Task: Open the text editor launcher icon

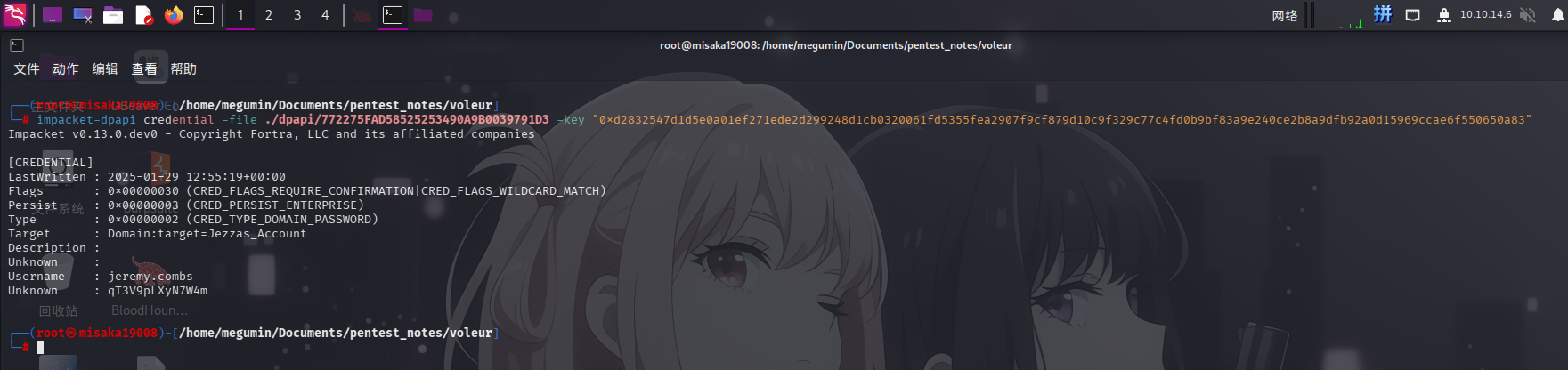Action: (143, 15)
